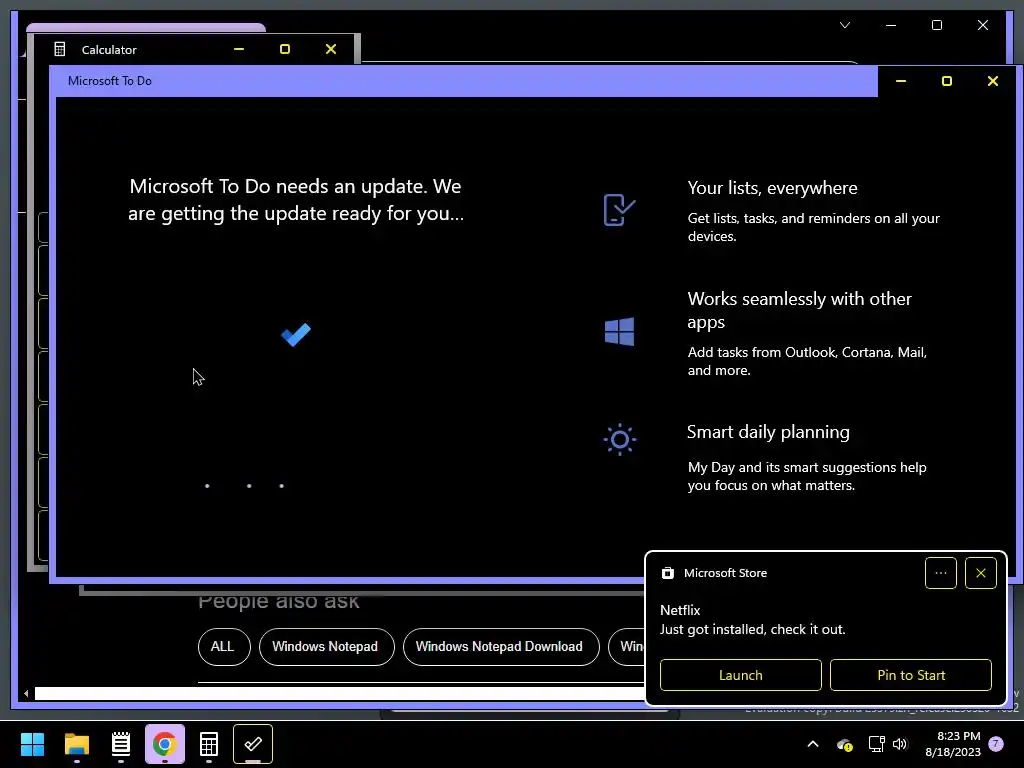Launch Netflix from the Store notification
Screen dimensions: 1024x768
click(x=741, y=675)
